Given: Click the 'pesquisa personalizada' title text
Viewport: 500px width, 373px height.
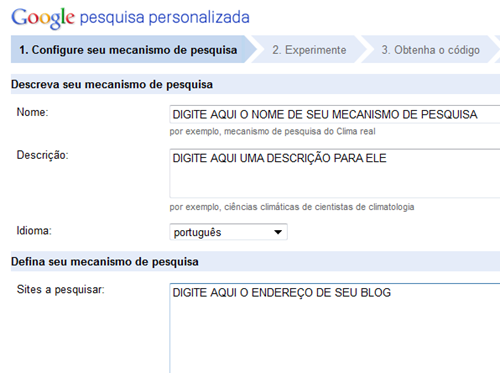Looking at the screenshot, I should coord(165,18).
